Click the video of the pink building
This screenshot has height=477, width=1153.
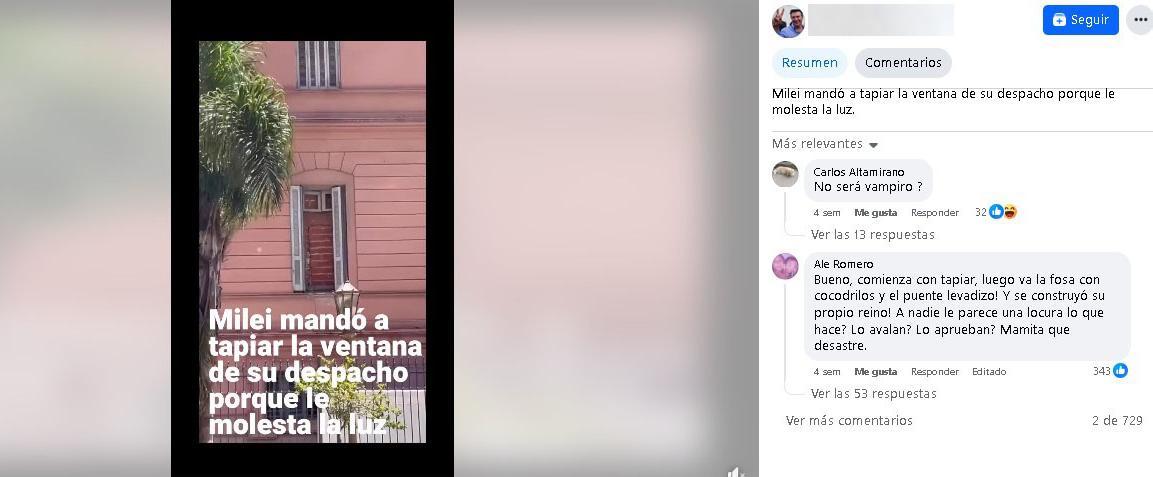[x=313, y=242]
